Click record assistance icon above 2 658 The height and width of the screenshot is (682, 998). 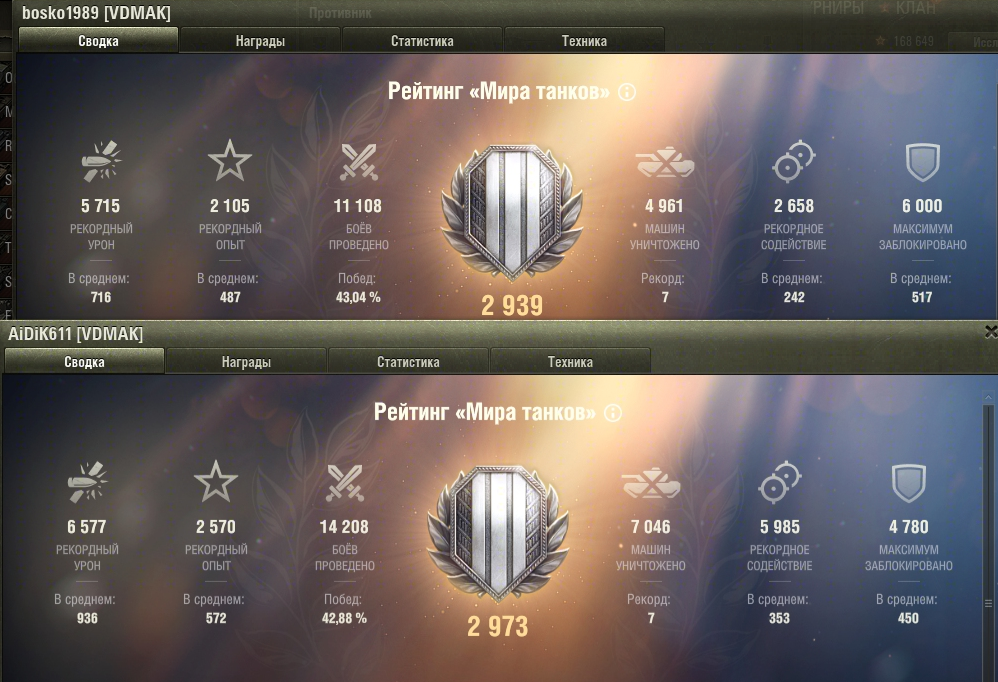794,162
